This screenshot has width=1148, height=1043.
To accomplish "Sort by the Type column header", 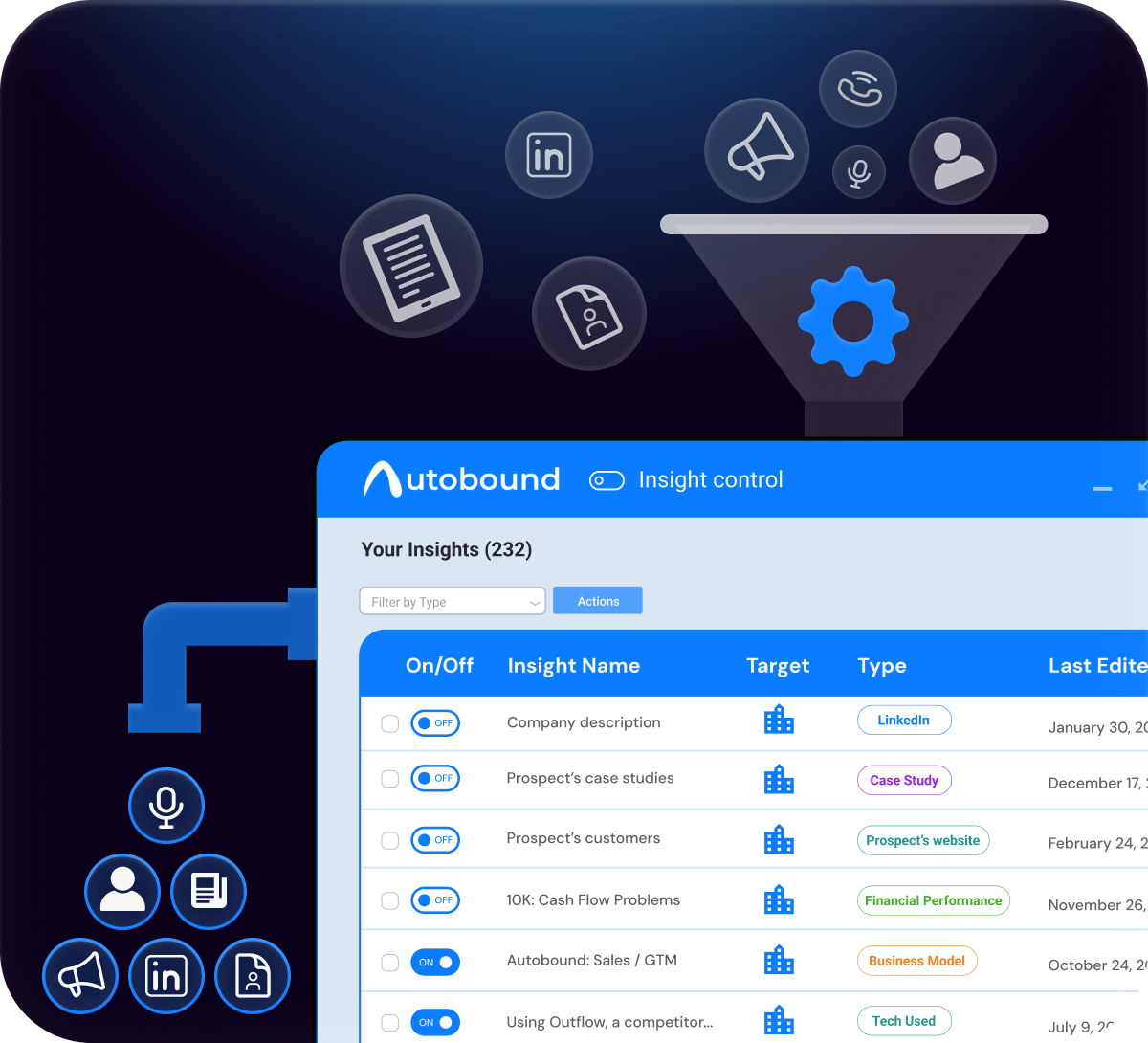I will click(882, 666).
